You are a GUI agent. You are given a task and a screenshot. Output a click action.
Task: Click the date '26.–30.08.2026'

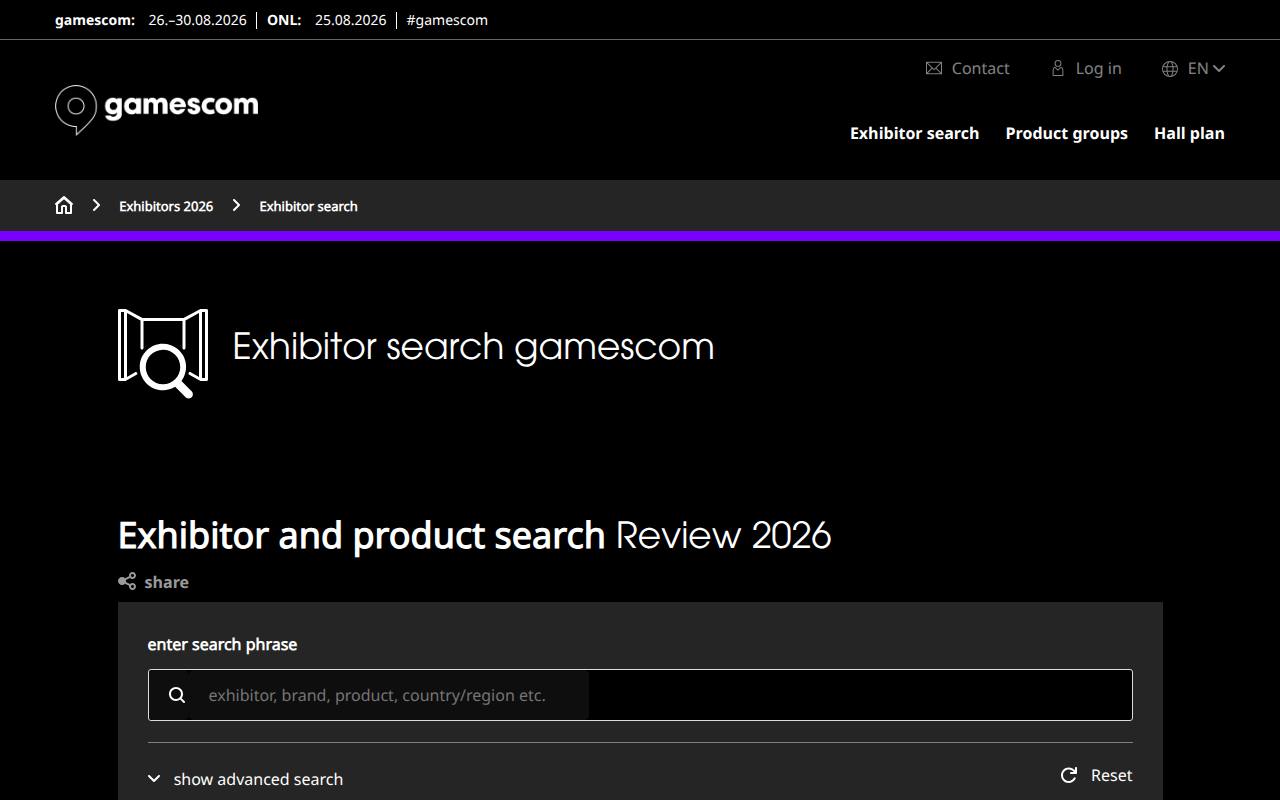tap(197, 20)
